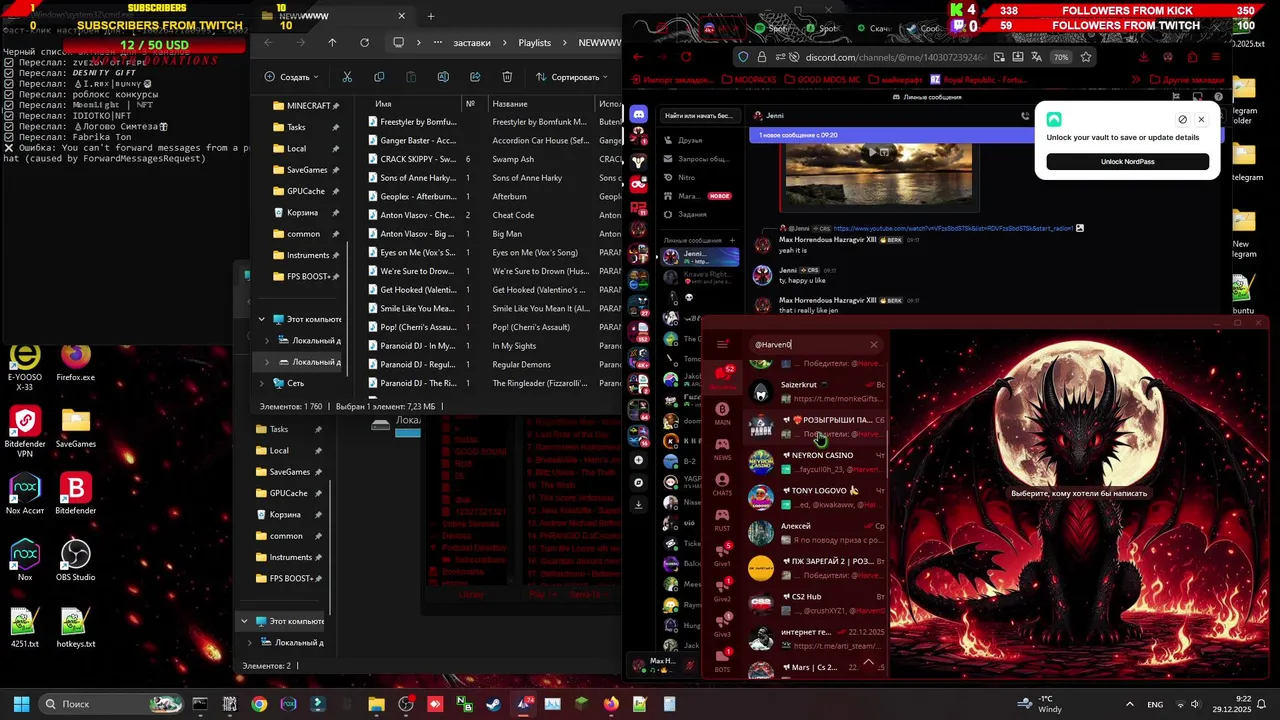1280x720 pixels.
Task: Dismiss the NordPass popup with X
Action: pyautogui.click(x=1201, y=119)
